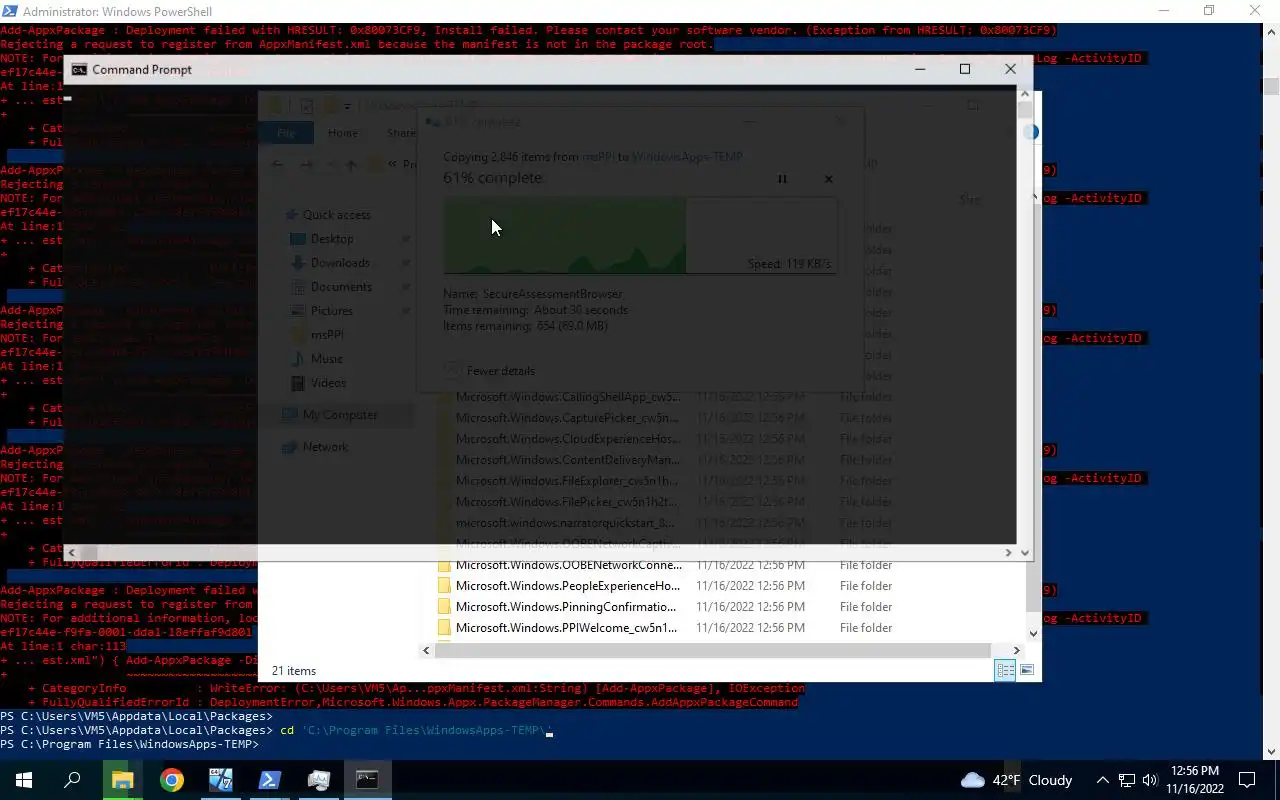The width and height of the screenshot is (1280, 800).
Task: Minimize the Command Prompt window
Action: [920, 69]
